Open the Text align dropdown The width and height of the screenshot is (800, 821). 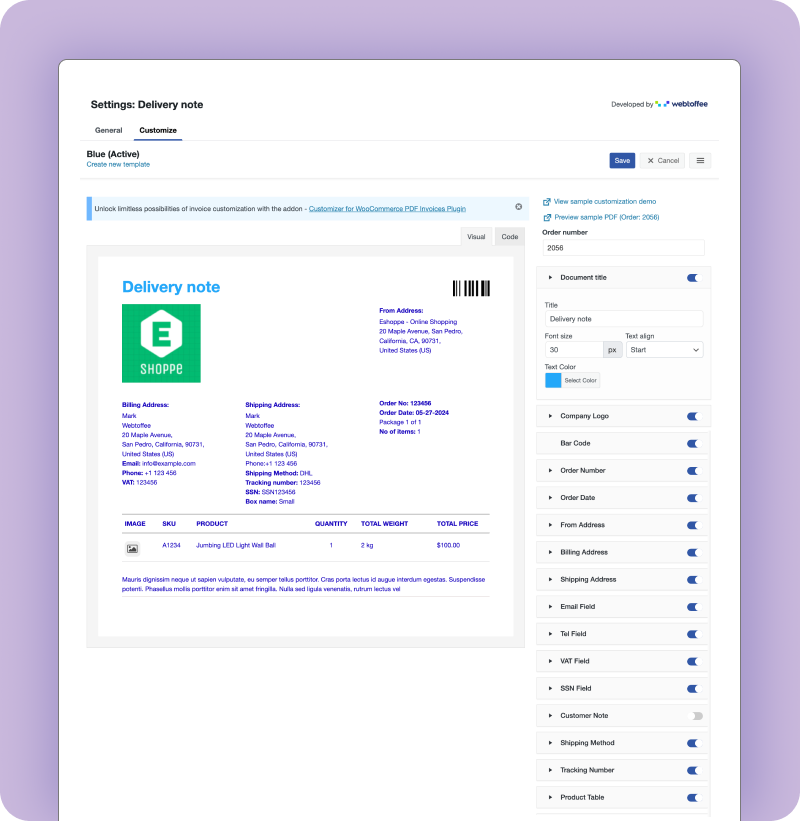point(664,350)
